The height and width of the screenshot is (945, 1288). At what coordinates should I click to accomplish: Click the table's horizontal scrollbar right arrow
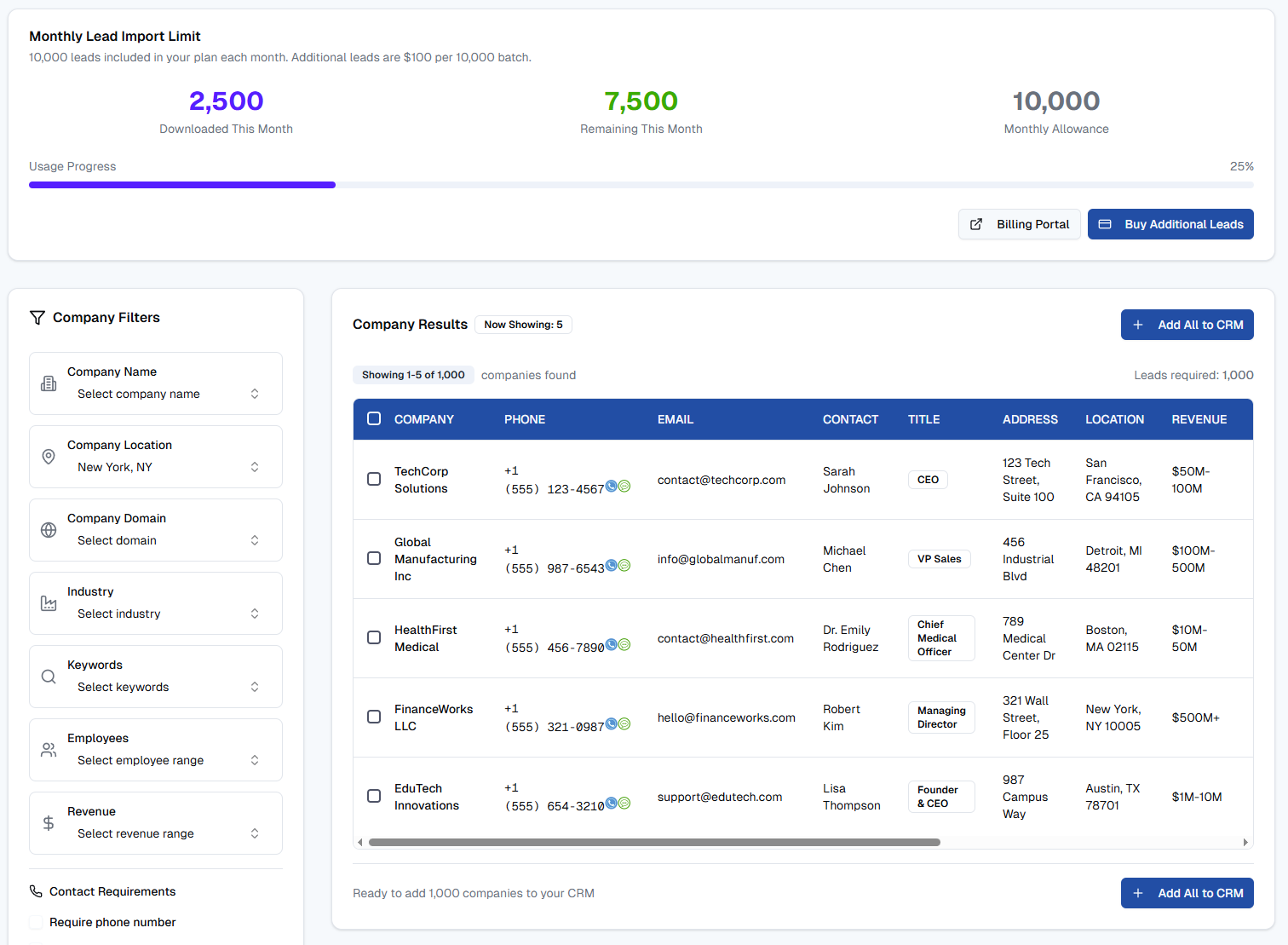[1245, 843]
